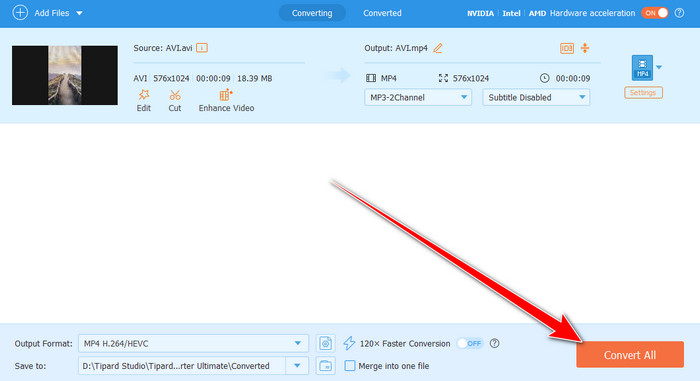
Task: Rename output with pencil icon
Action: point(438,48)
